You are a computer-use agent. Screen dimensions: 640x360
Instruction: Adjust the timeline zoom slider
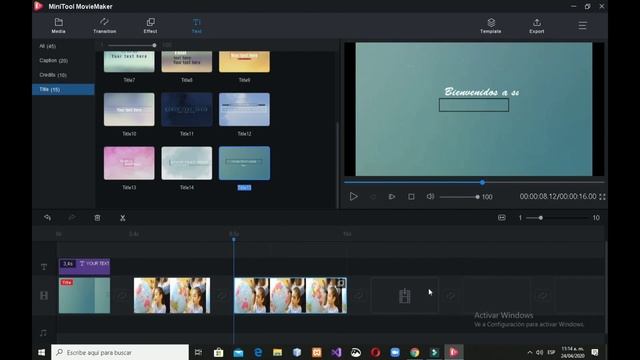pyautogui.click(x=557, y=218)
